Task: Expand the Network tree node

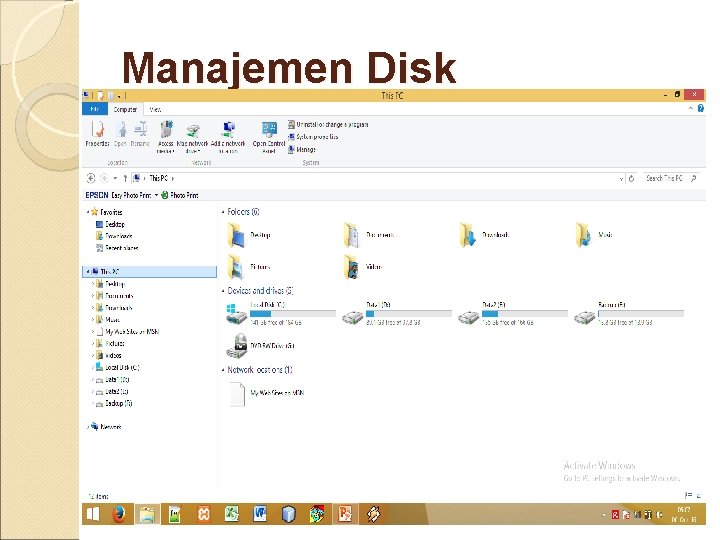Action: 88,427
